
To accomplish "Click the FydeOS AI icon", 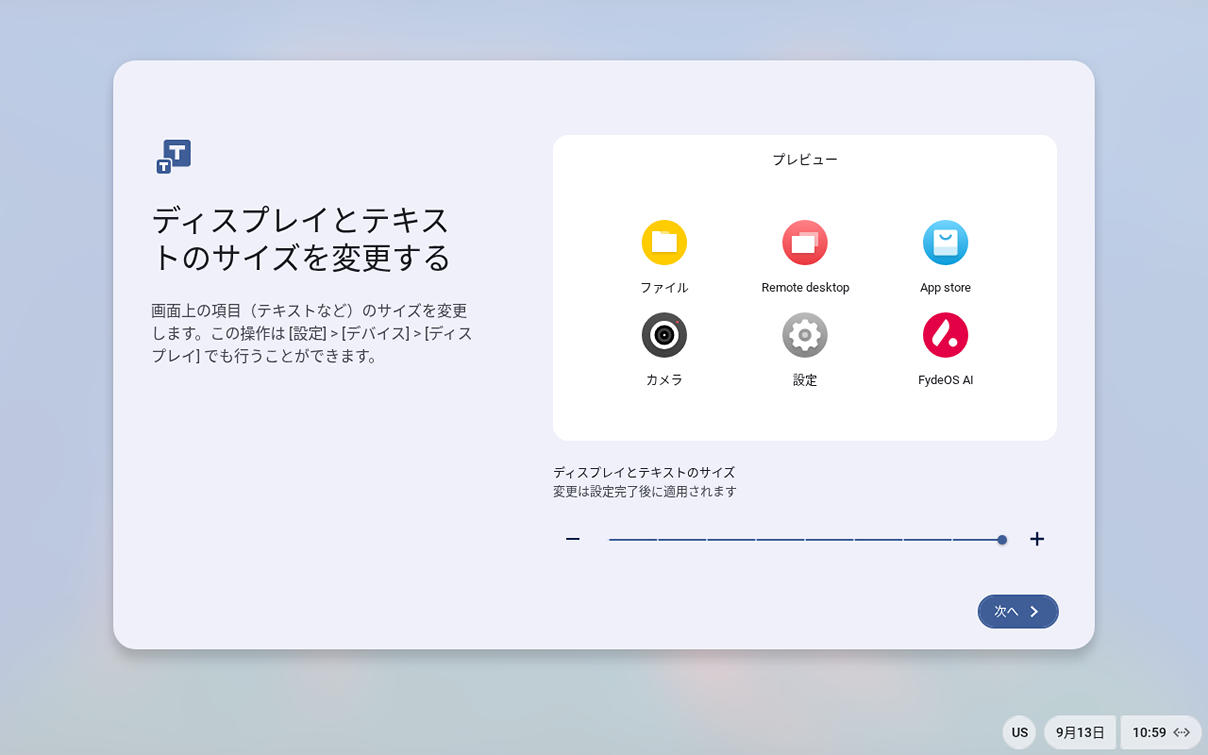I will [x=945, y=335].
